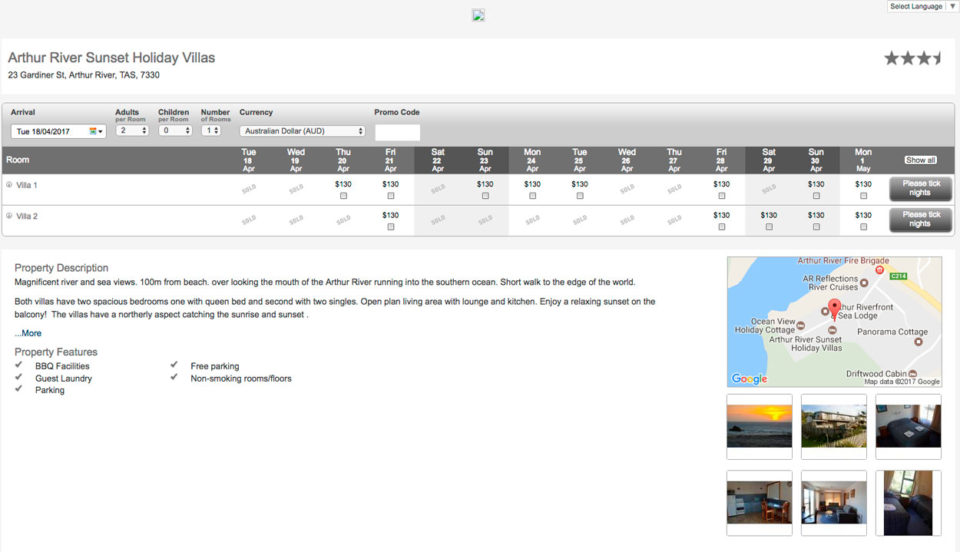Screen dimensions: 960x552
Task: Click the Villa 1 room name
Action: 27,185
